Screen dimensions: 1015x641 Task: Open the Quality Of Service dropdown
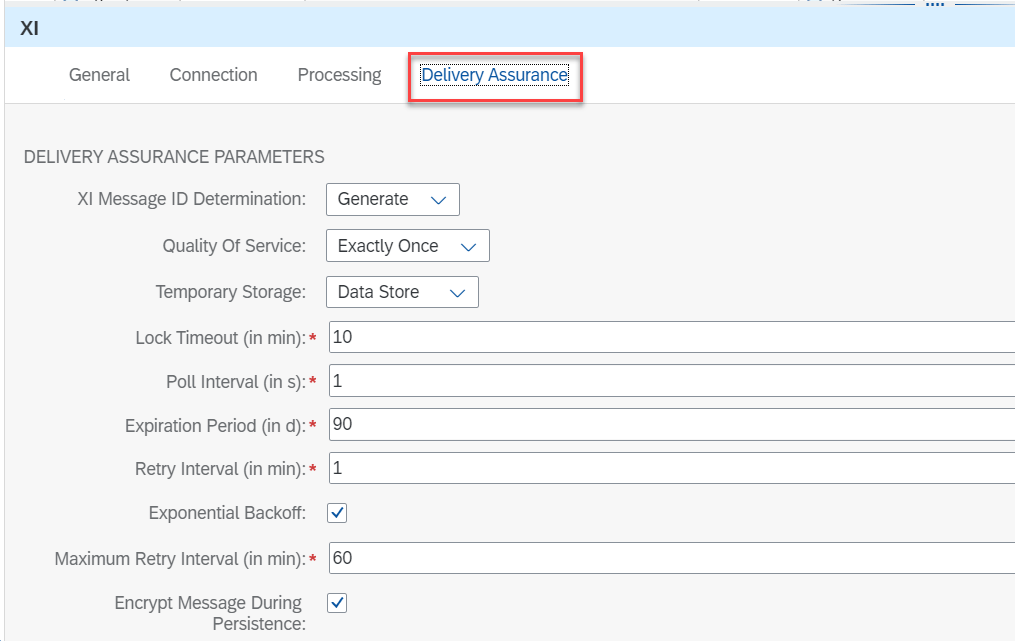click(x=407, y=246)
